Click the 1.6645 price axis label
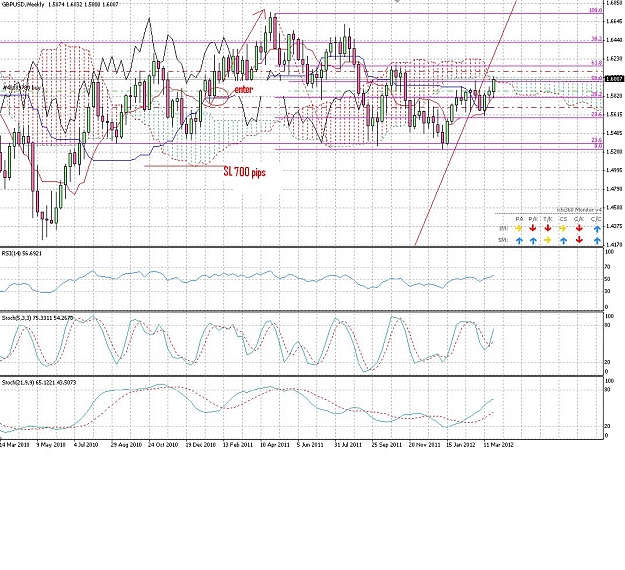Viewport: 625px width, 570px height. pos(614,21)
